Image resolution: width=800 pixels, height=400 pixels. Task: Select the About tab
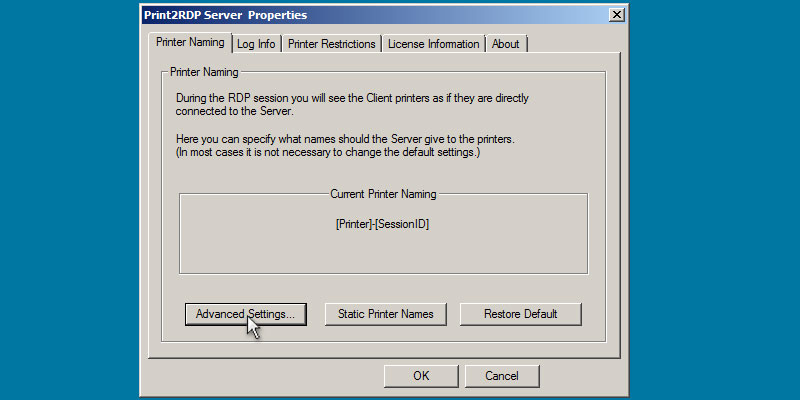(505, 44)
